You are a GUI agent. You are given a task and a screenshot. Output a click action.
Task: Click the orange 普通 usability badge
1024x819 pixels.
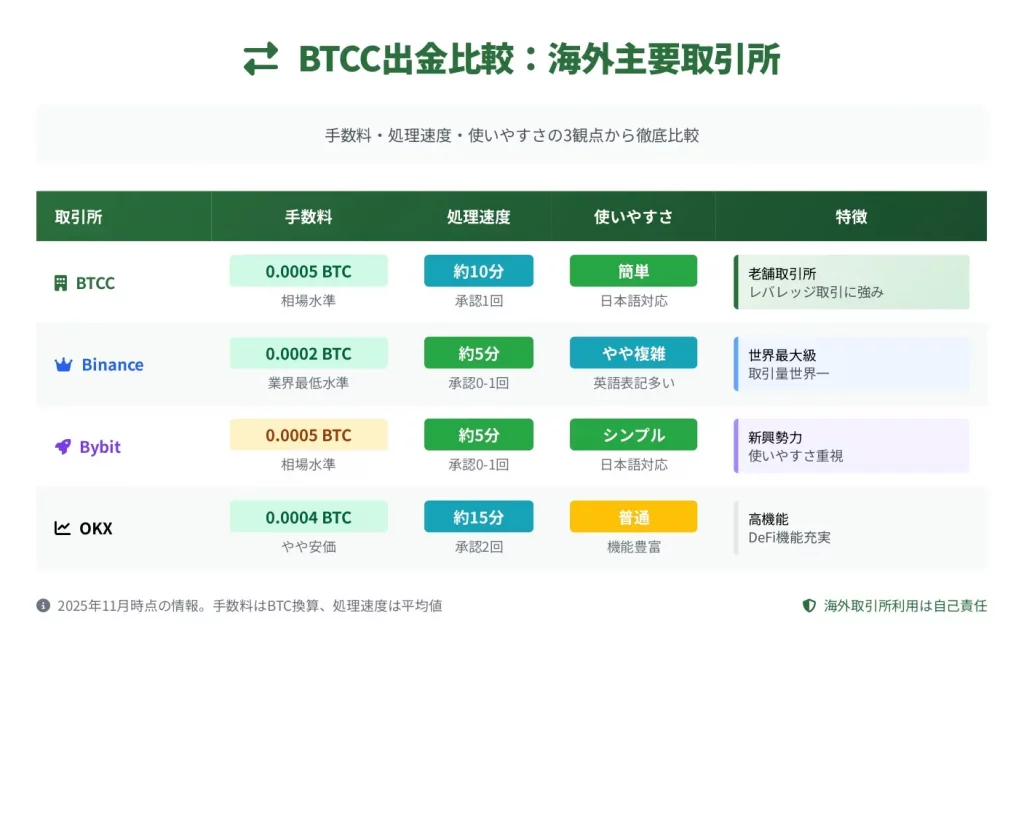click(633, 517)
